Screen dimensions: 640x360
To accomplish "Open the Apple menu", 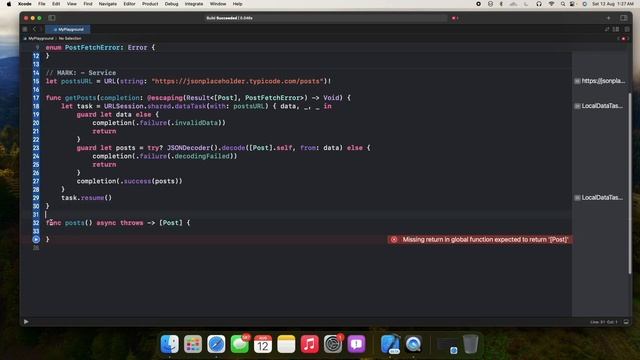I will pyautogui.click(x=9, y=4).
